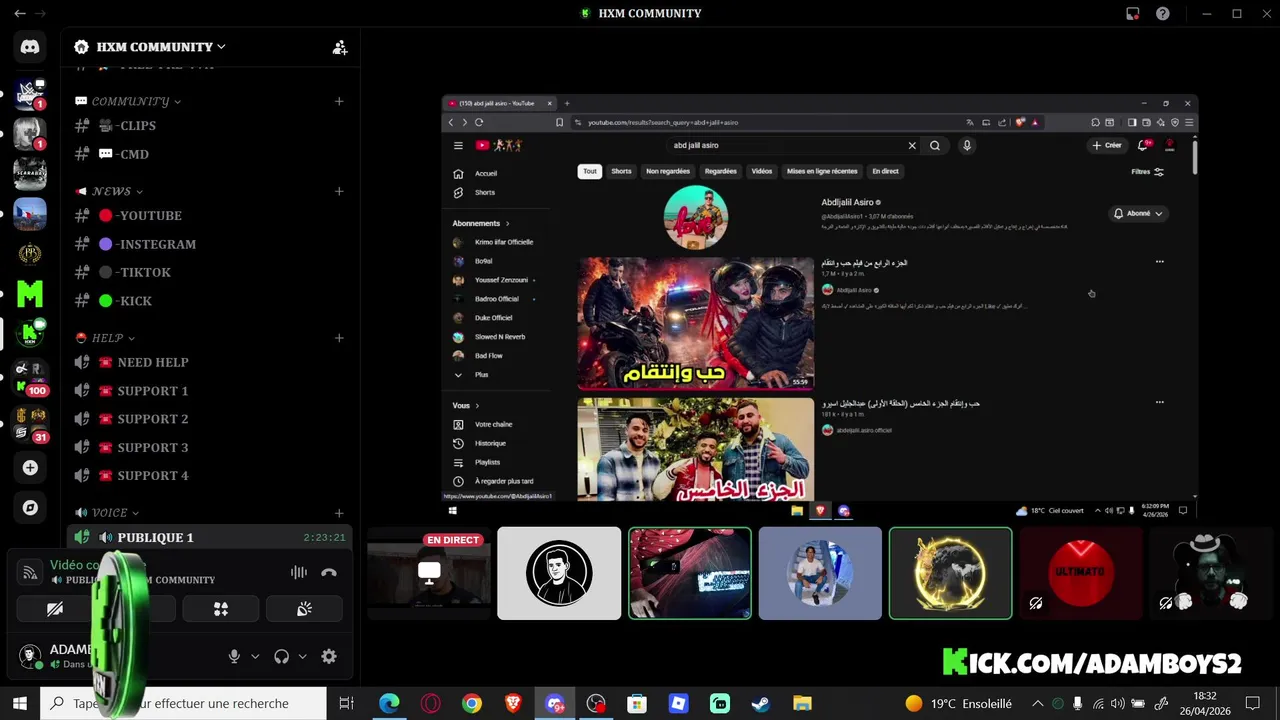This screenshot has width=1280, height=720.
Task: Open Historique in YouTube sidebar
Action: [489, 443]
